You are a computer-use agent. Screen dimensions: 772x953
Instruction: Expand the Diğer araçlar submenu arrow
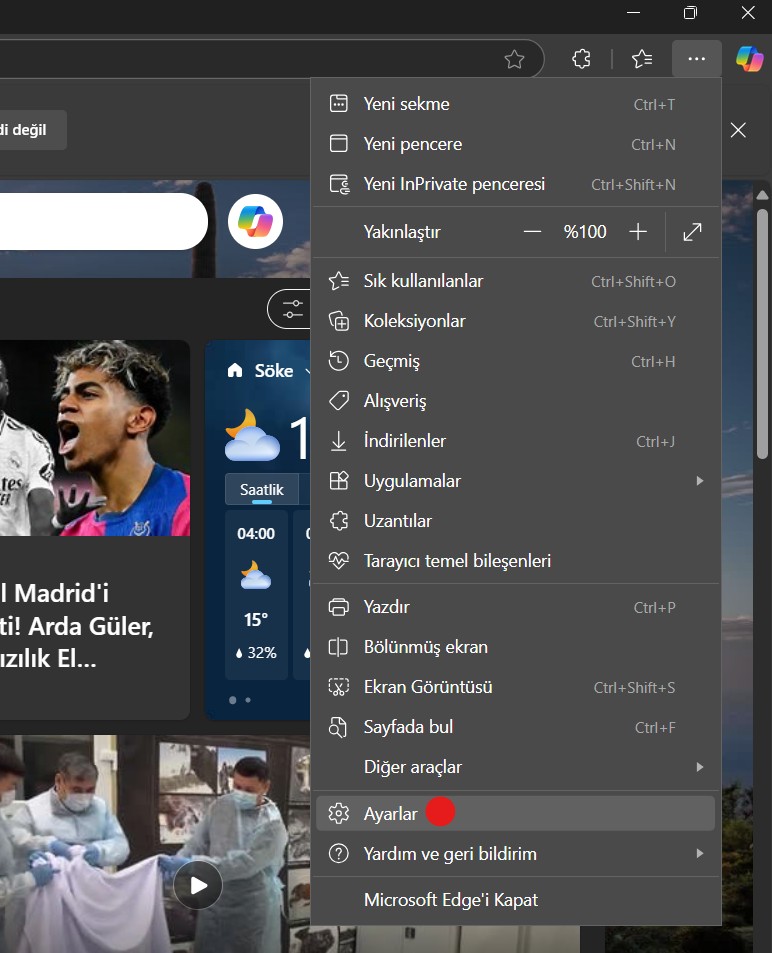700,767
